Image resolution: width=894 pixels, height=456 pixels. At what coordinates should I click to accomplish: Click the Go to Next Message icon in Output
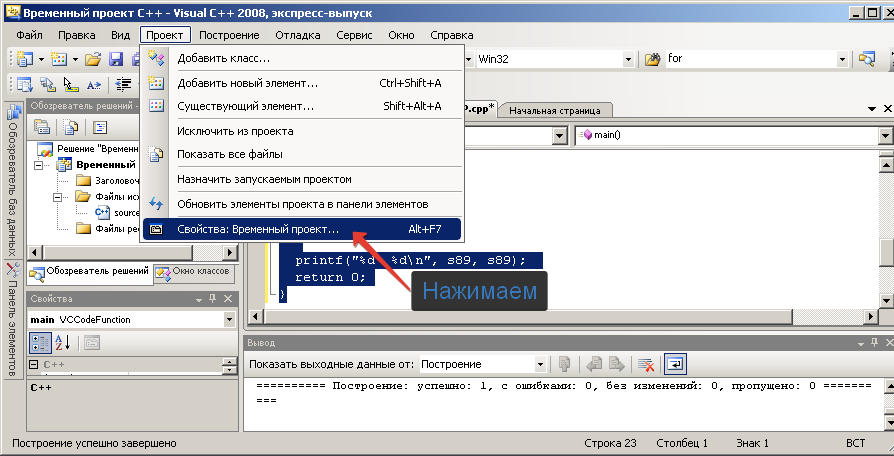616,364
